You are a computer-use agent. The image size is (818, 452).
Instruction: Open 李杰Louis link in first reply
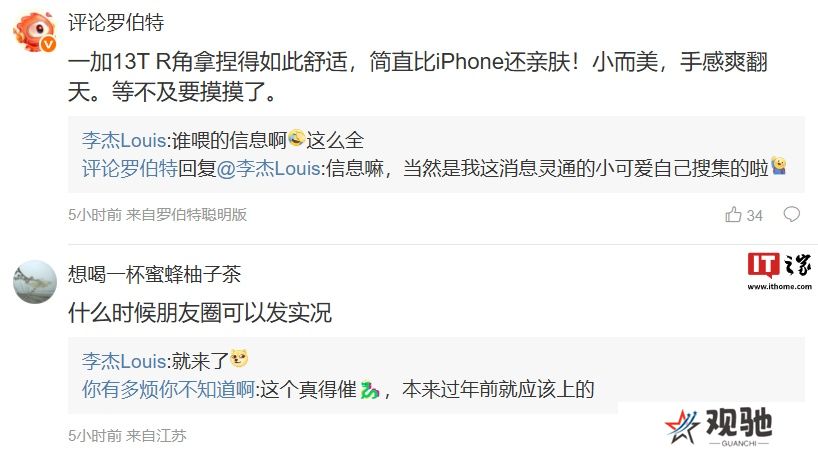coord(124,140)
